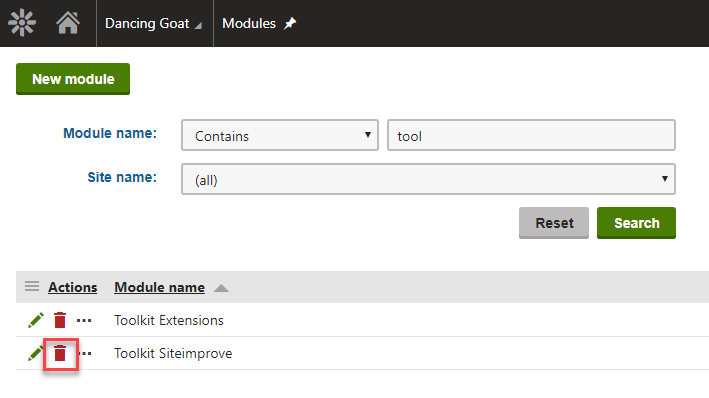Focus the module name text field
The height and width of the screenshot is (398, 709).
click(x=531, y=135)
